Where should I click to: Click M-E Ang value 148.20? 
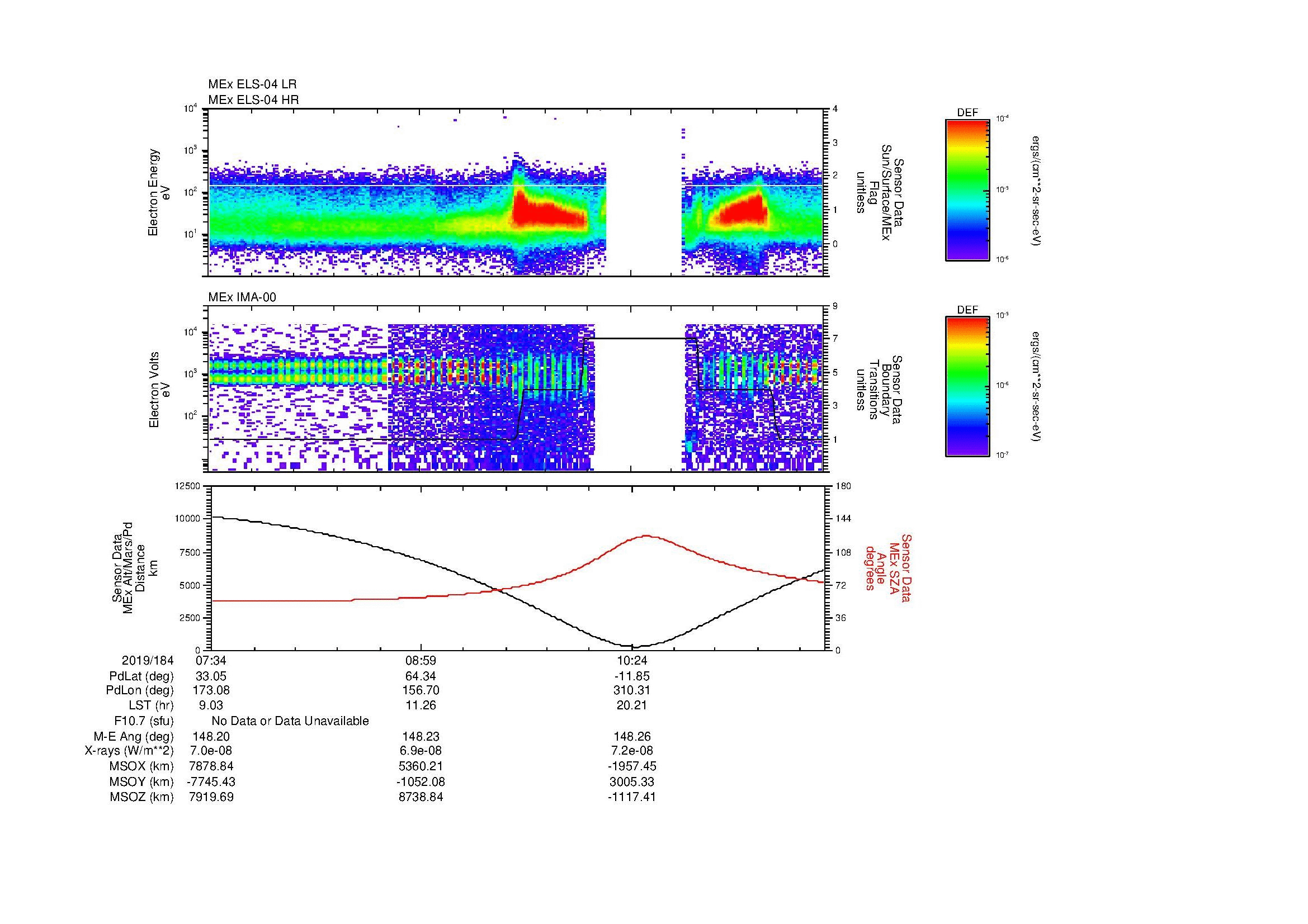click(x=211, y=737)
